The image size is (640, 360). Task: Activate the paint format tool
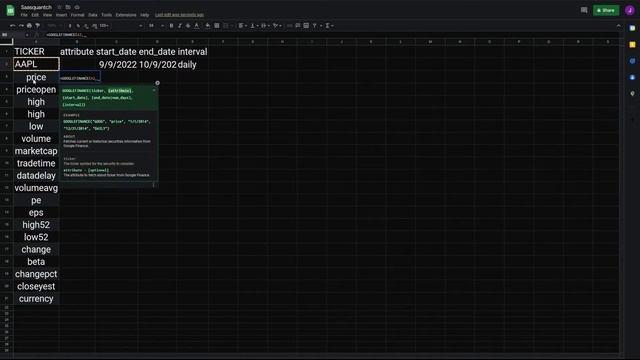click(x=38, y=25)
